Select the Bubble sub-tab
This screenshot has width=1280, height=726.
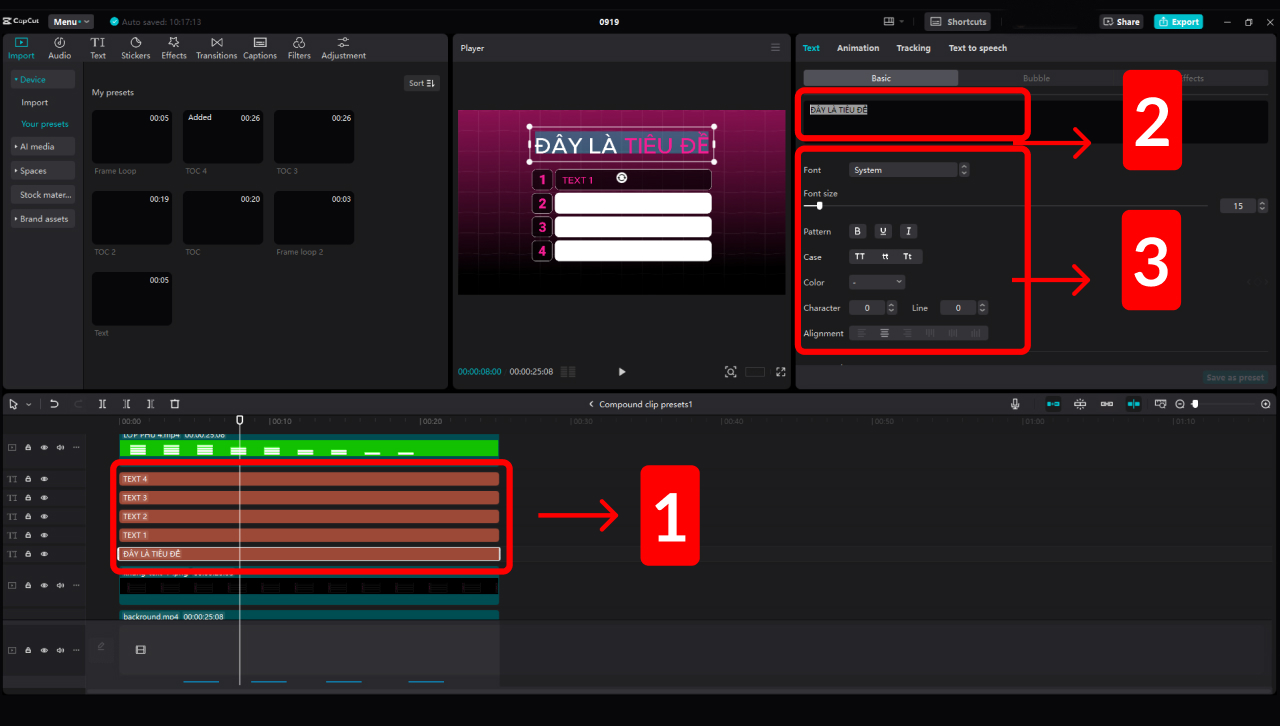[x=1036, y=78]
